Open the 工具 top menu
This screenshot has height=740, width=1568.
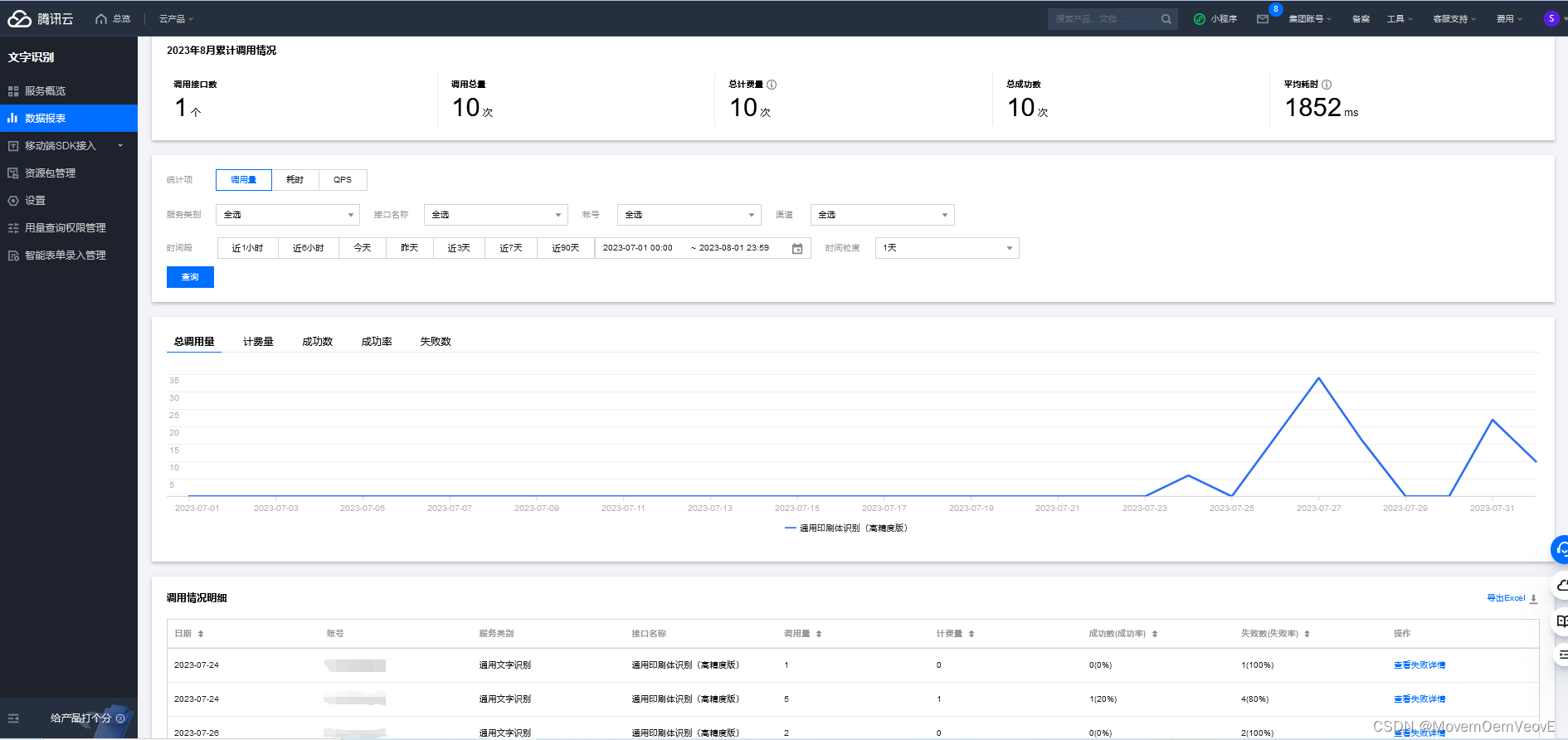tap(1400, 19)
